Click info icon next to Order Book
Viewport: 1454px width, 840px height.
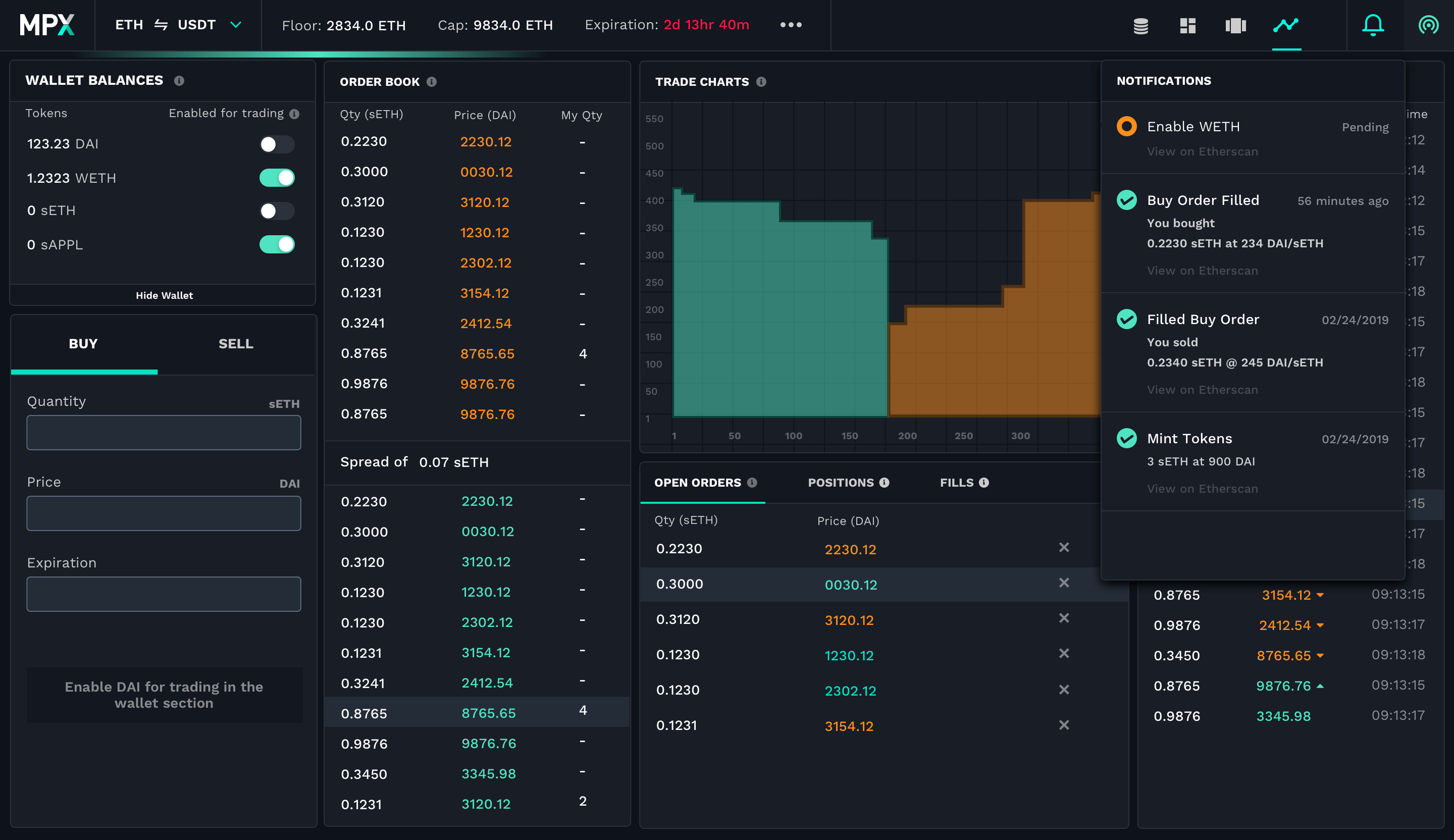(432, 82)
